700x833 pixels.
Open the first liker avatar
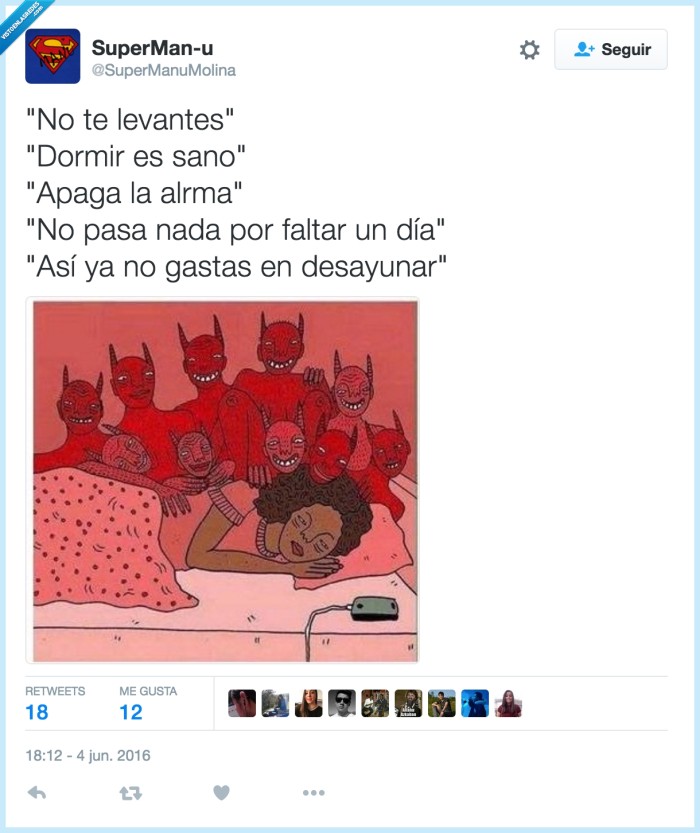242,703
